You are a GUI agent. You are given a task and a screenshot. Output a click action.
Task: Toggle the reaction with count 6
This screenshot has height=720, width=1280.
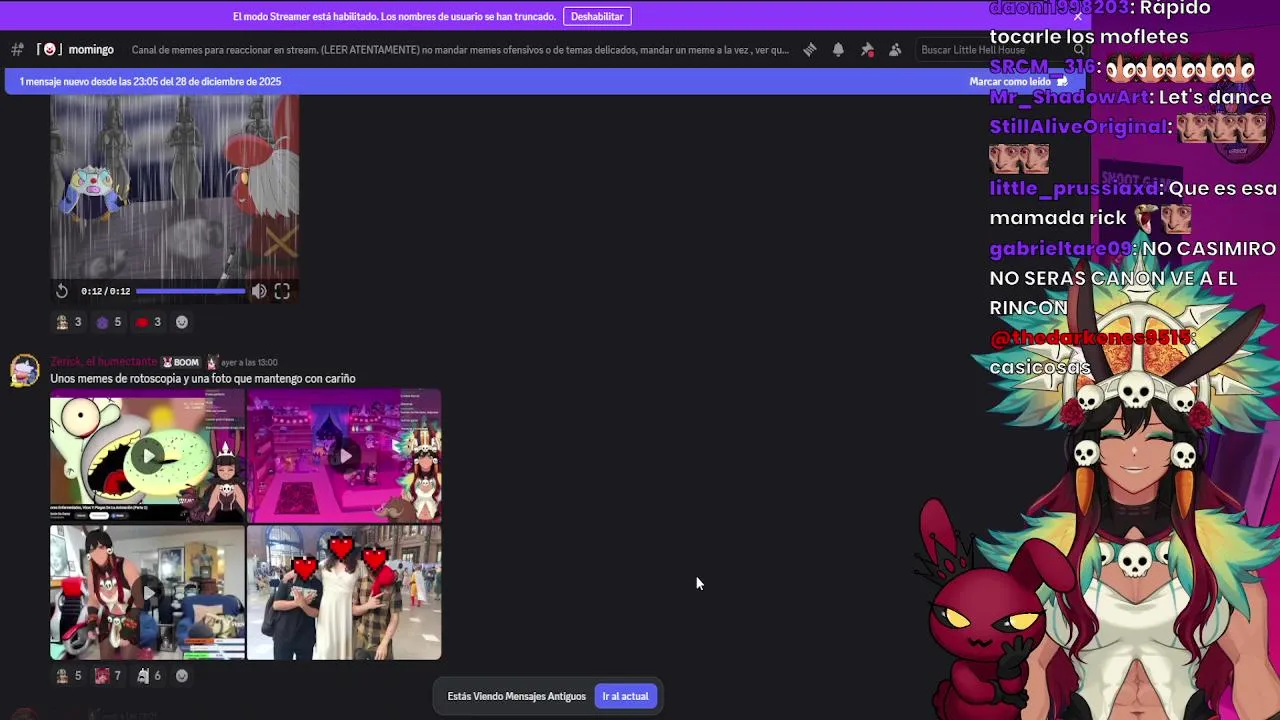(148, 676)
